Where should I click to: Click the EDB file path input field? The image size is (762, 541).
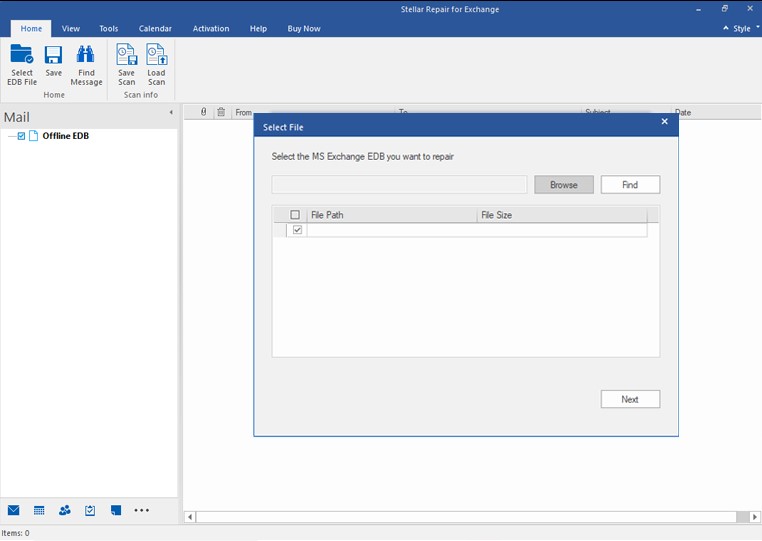click(399, 185)
